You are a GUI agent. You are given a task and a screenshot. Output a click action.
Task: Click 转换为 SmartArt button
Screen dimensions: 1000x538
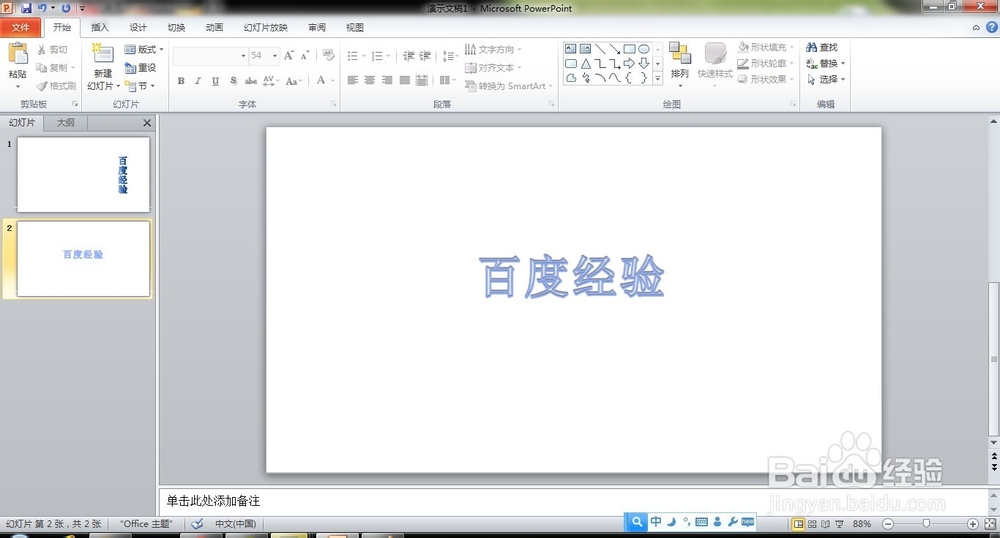pyautogui.click(x=508, y=85)
